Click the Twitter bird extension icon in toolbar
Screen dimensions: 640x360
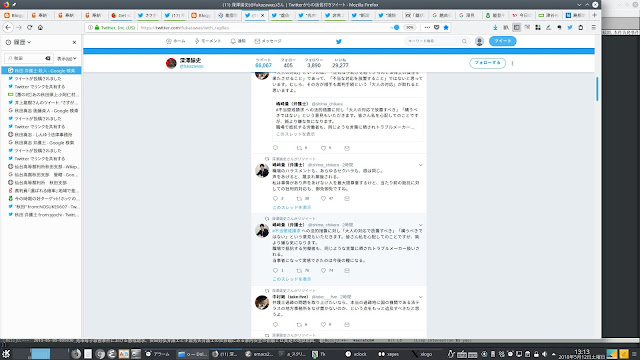[x=570, y=27]
